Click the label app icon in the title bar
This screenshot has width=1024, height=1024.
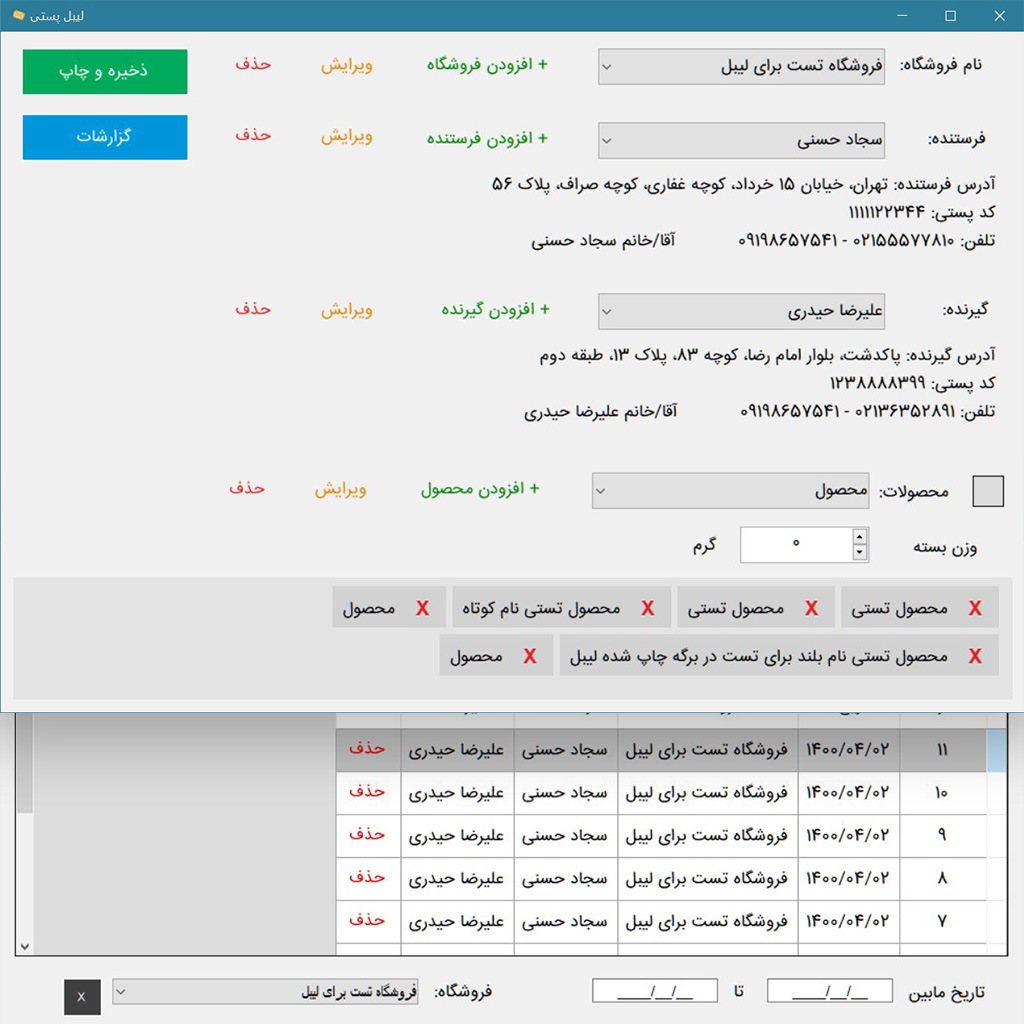(x=18, y=16)
